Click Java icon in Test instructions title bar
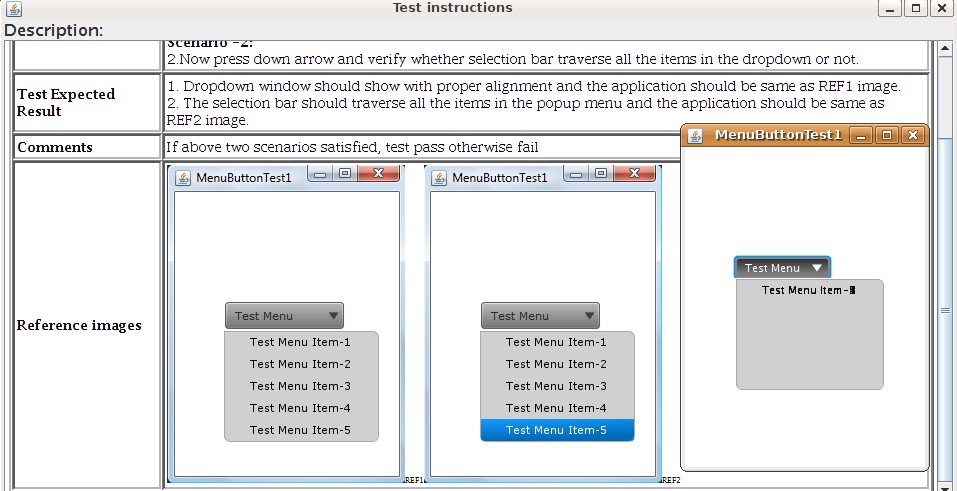 13,9
